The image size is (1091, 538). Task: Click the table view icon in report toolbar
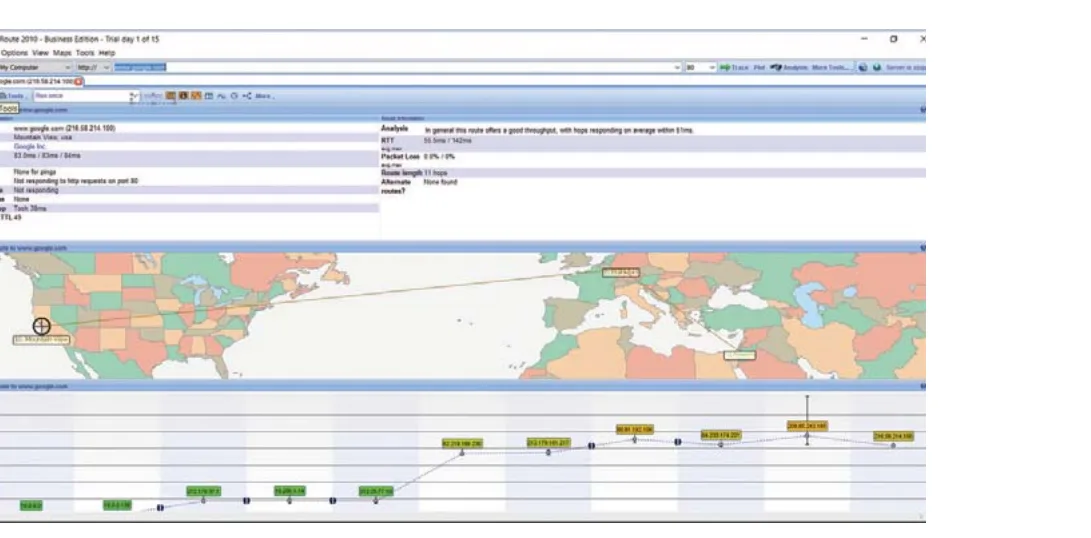pos(209,96)
